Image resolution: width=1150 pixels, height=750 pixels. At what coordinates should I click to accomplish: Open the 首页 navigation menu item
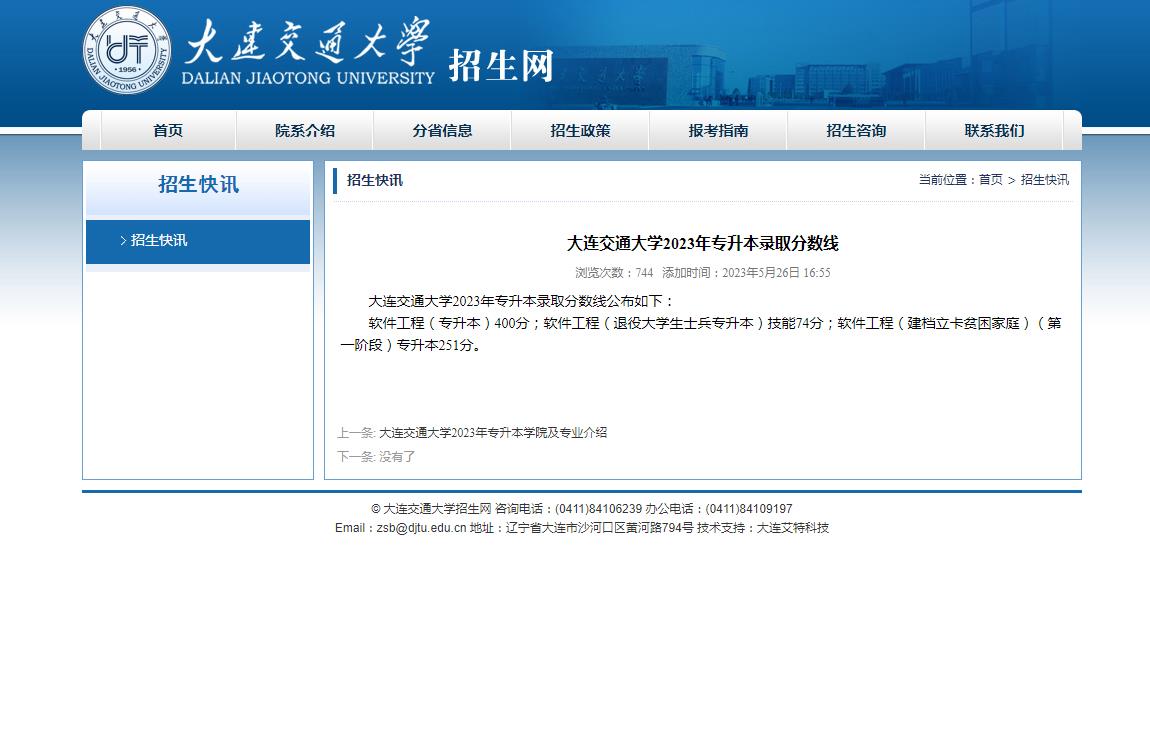click(x=168, y=130)
